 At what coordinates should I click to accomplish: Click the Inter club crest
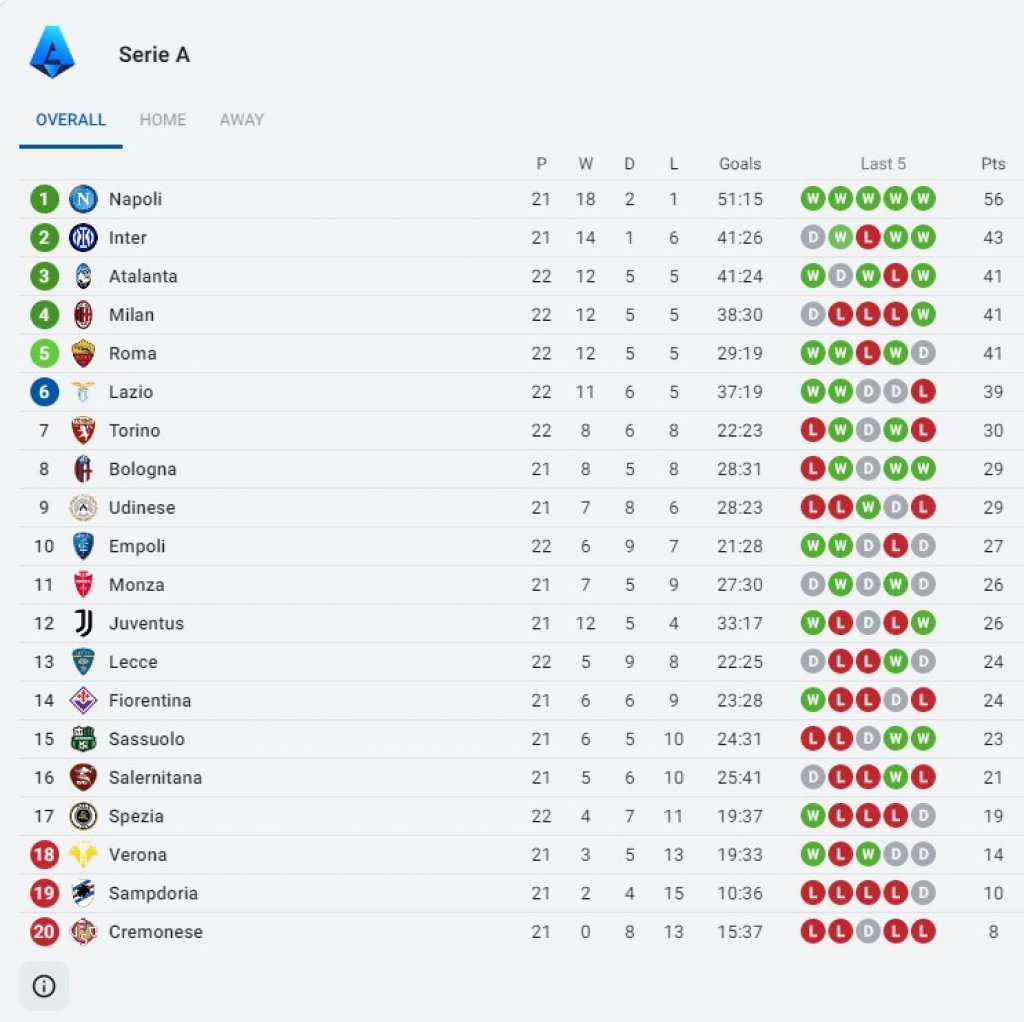click(83, 238)
